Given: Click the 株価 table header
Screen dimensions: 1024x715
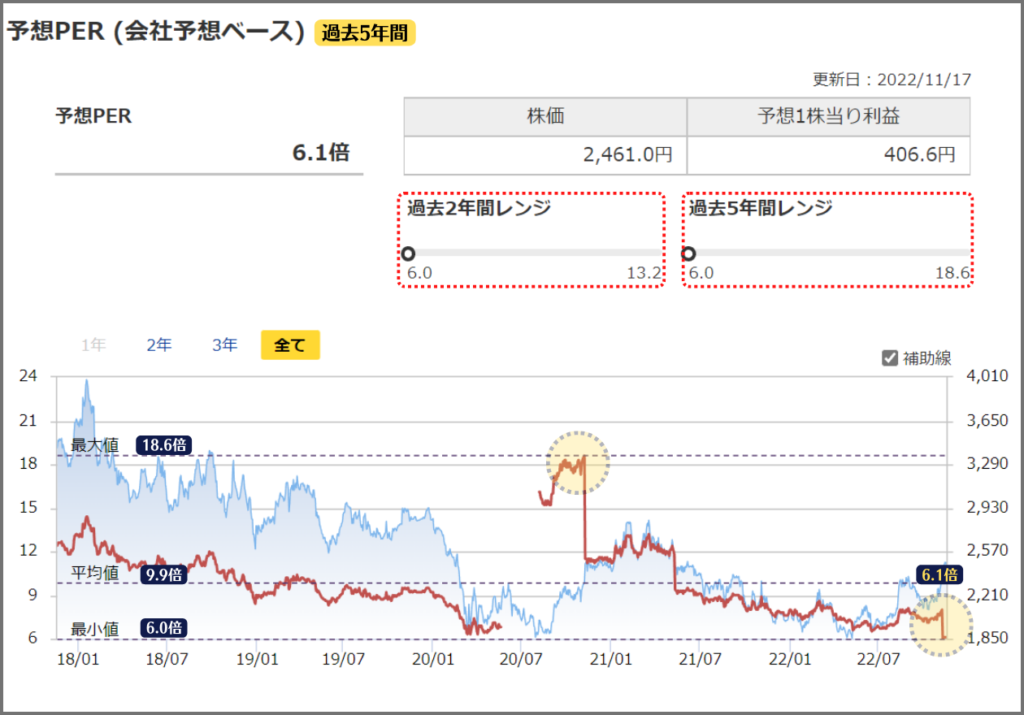Looking at the screenshot, I should 545,116.
